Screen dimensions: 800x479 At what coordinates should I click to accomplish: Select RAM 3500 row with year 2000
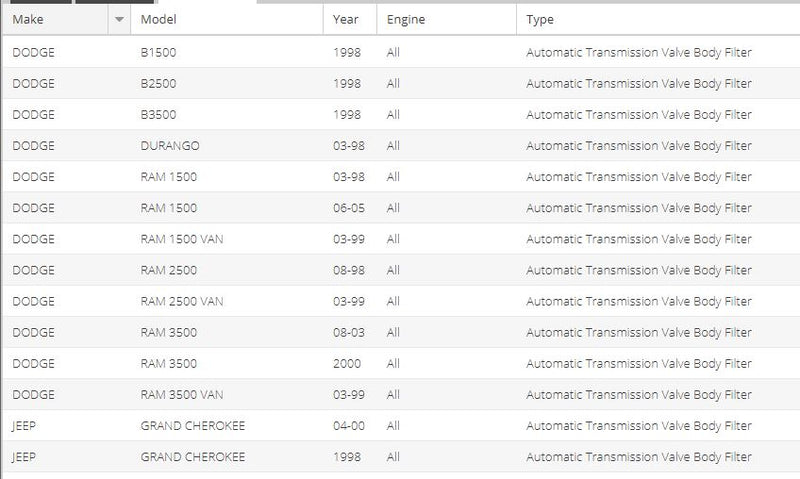click(x=401, y=363)
